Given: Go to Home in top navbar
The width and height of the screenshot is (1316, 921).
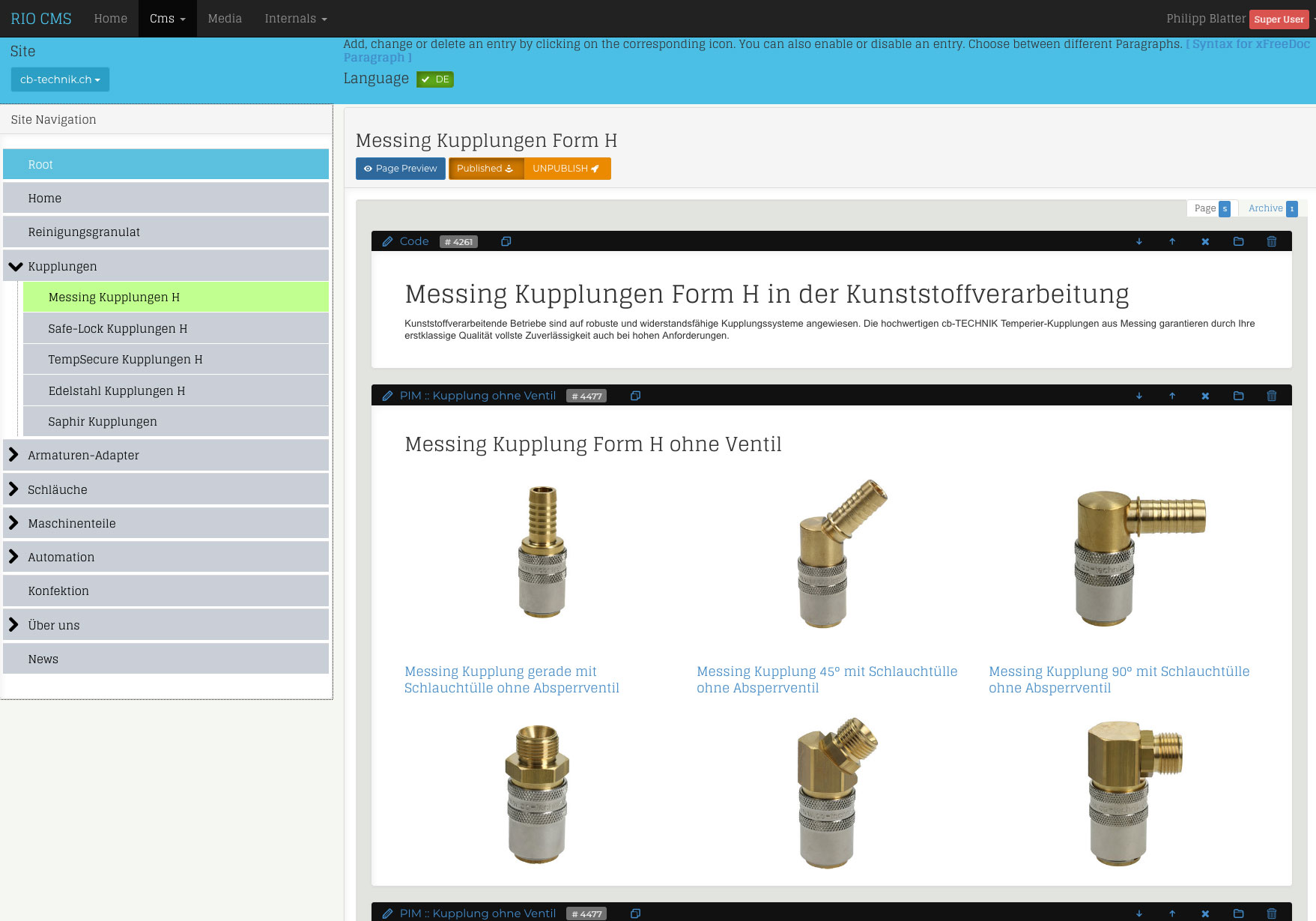Looking at the screenshot, I should (x=111, y=19).
